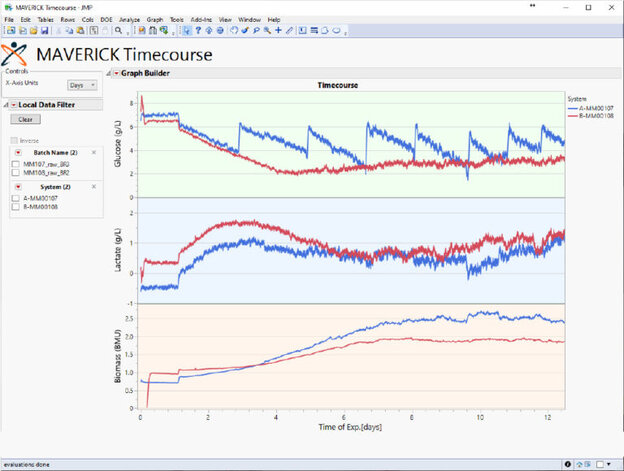Open the Graph menu

[154, 19]
